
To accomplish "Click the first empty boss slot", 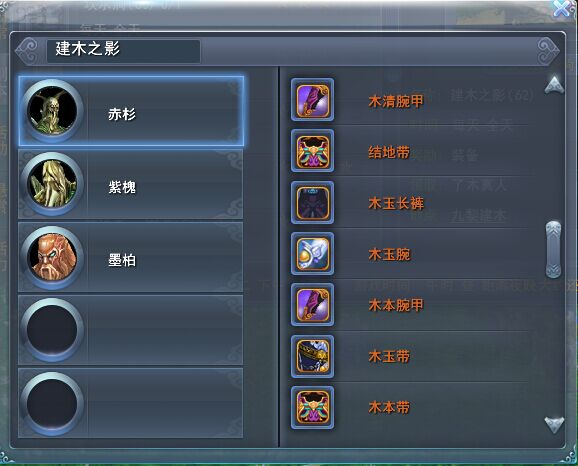I will 130,330.
